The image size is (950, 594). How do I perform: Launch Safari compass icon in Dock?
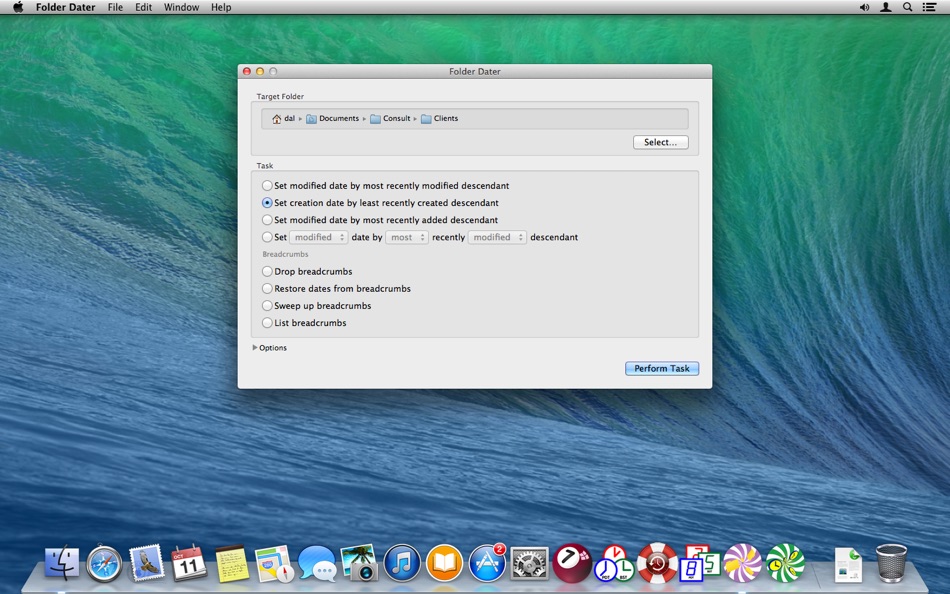tap(104, 564)
